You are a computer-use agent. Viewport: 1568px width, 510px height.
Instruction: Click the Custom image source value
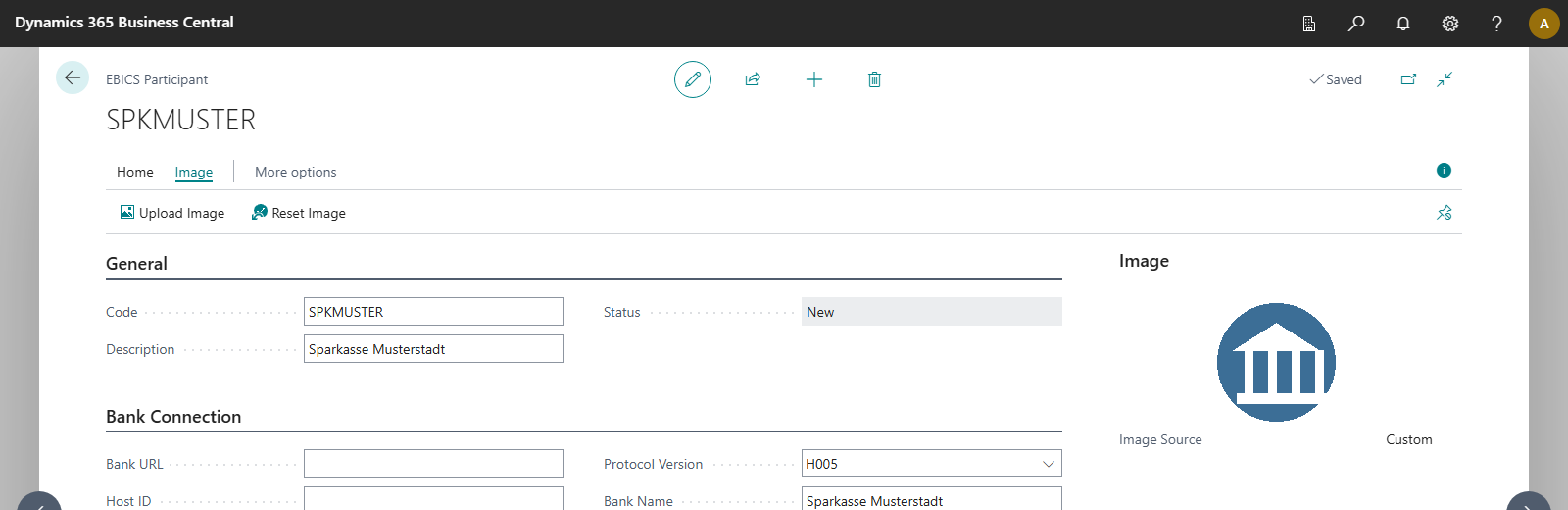[x=1409, y=440]
